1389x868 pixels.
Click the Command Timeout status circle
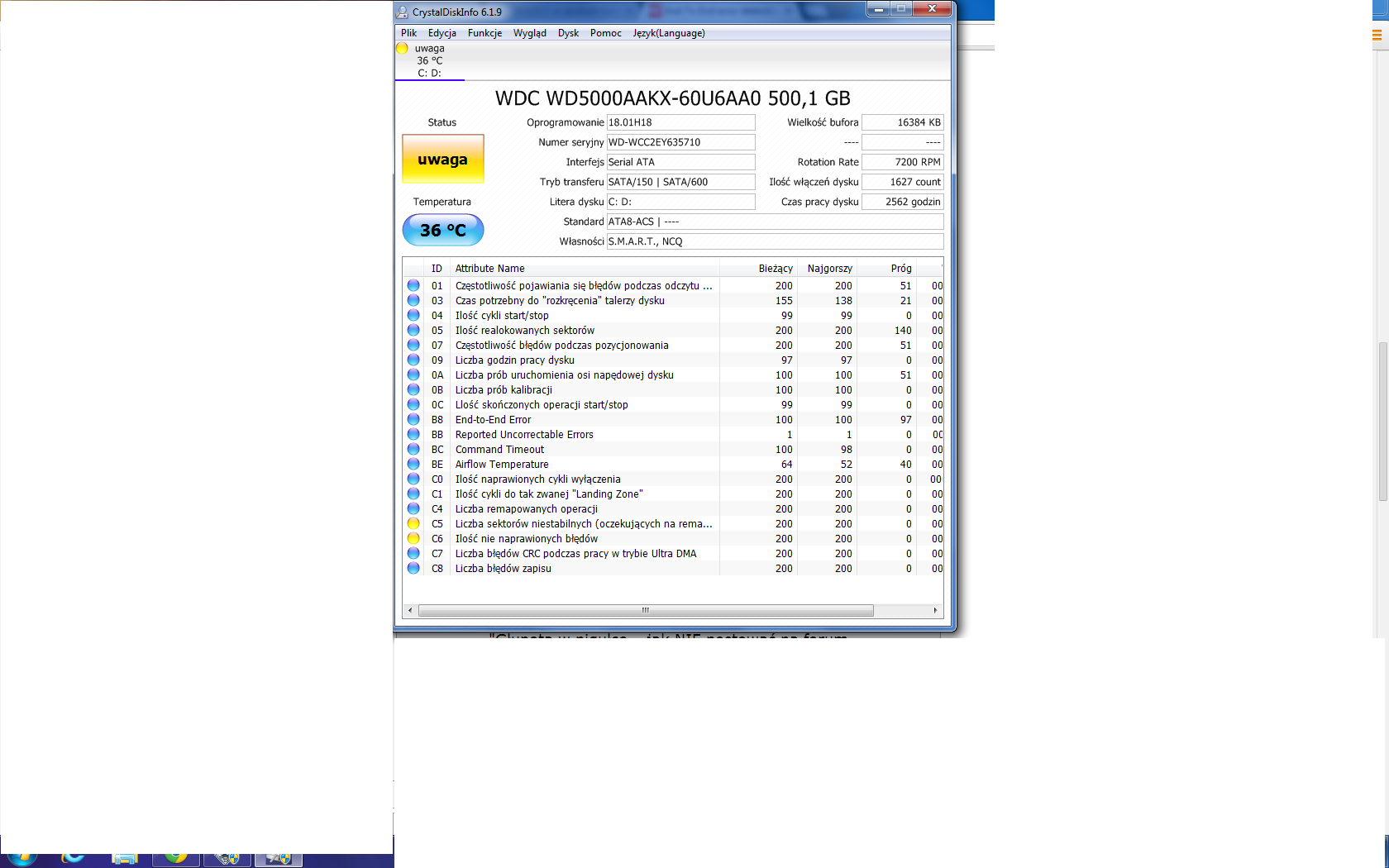pyautogui.click(x=413, y=449)
